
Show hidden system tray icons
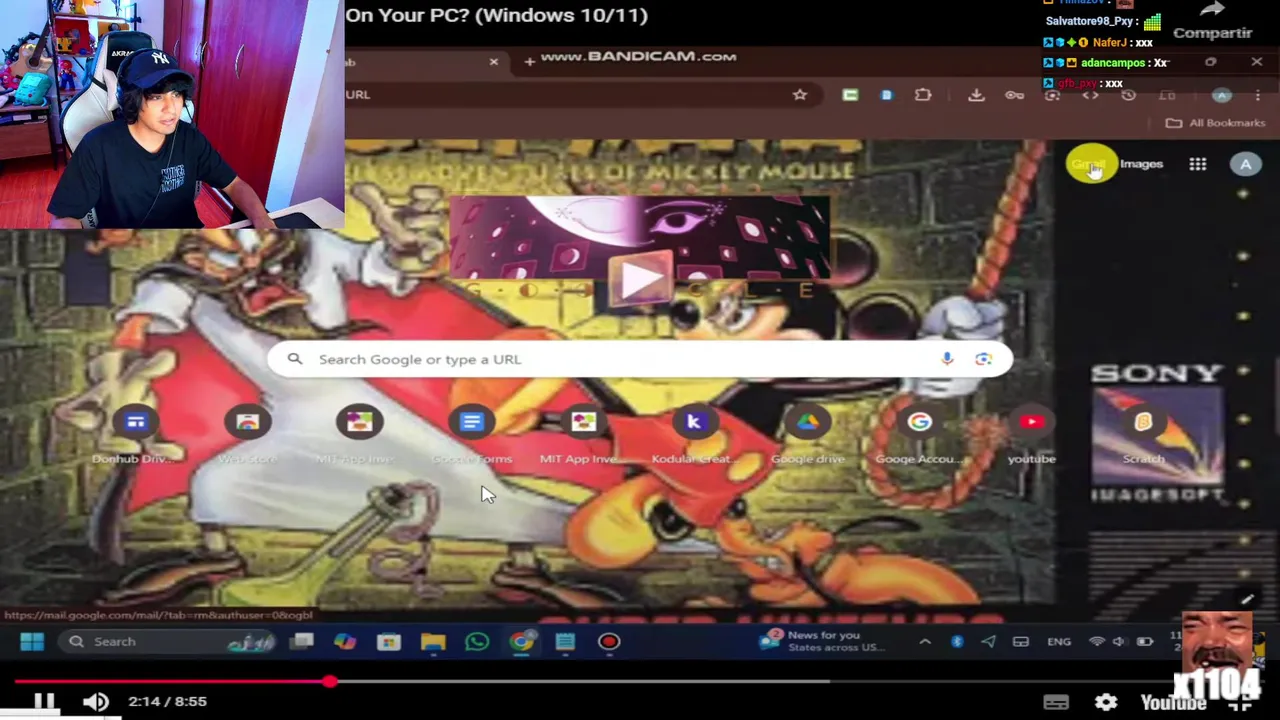pyautogui.click(x=925, y=642)
